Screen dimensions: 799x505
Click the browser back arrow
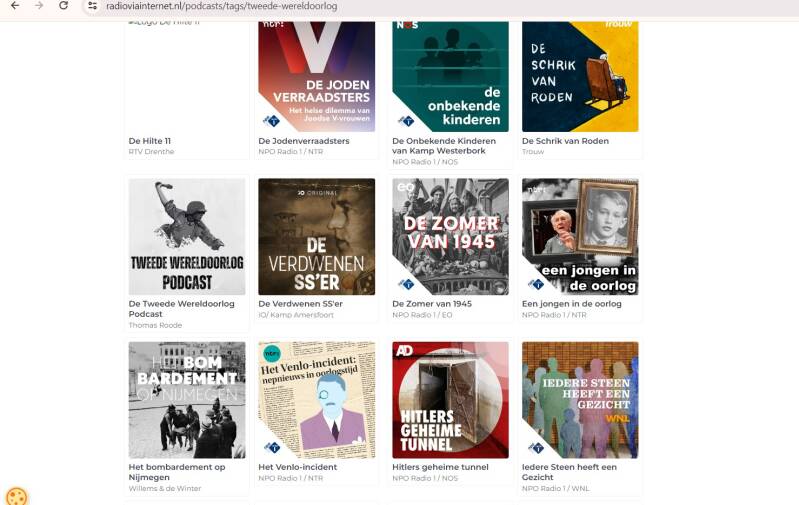[x=15, y=6]
